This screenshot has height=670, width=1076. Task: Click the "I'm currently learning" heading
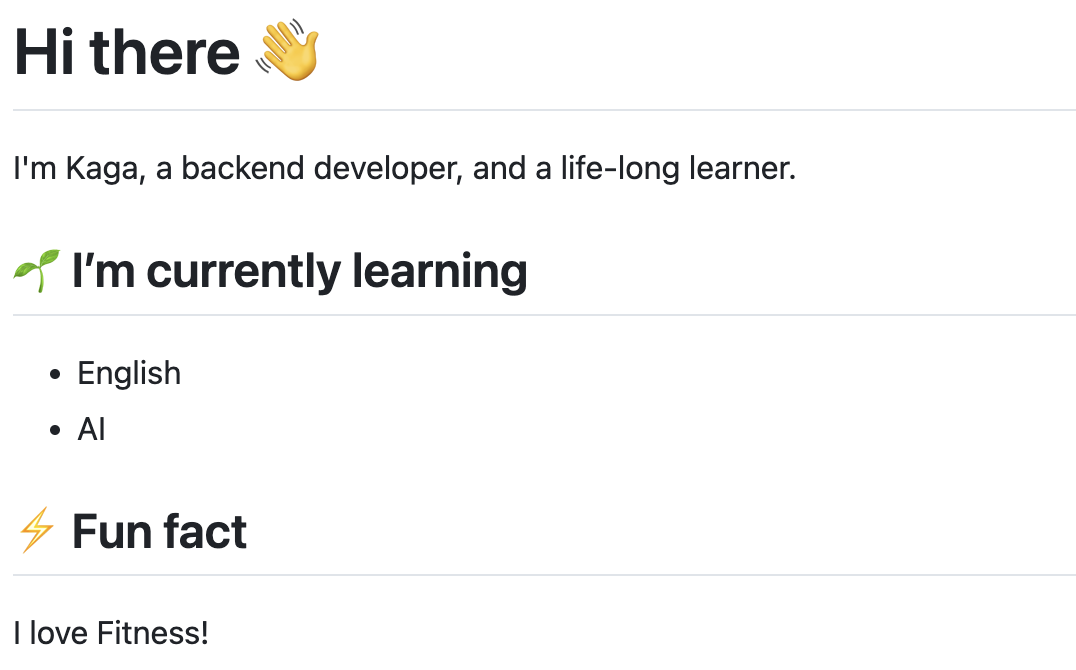point(300,272)
